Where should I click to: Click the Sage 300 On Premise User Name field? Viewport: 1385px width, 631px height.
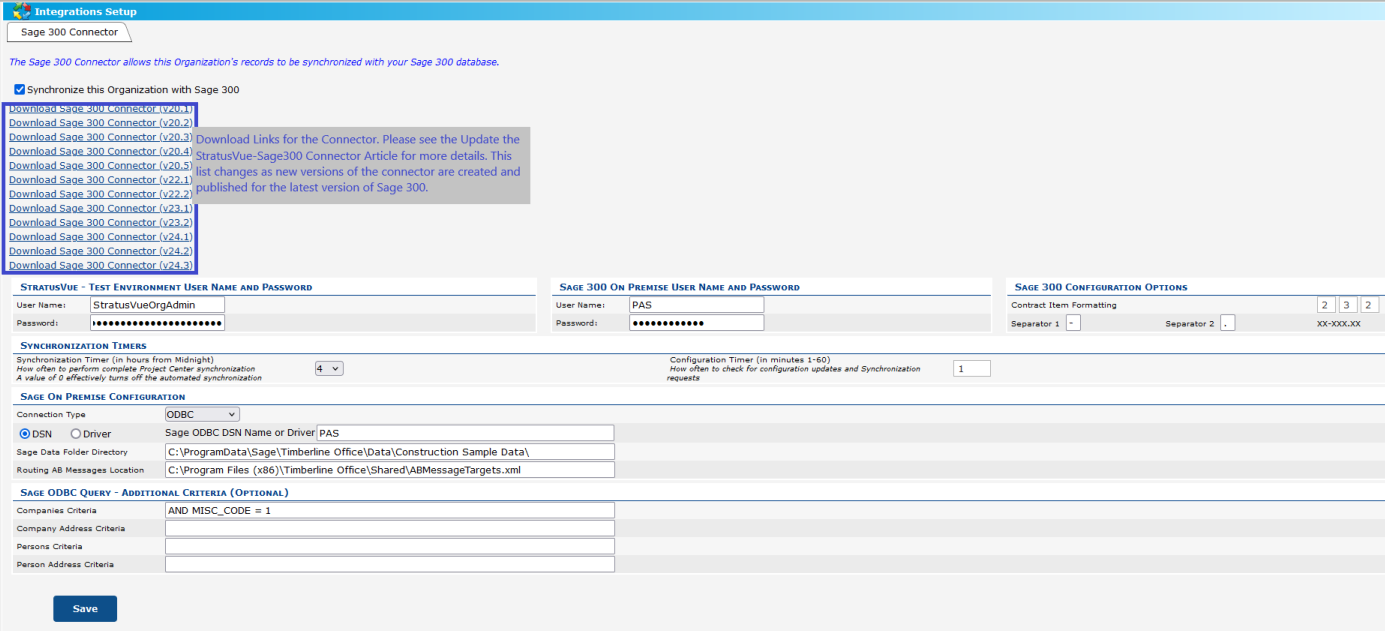(x=696, y=305)
